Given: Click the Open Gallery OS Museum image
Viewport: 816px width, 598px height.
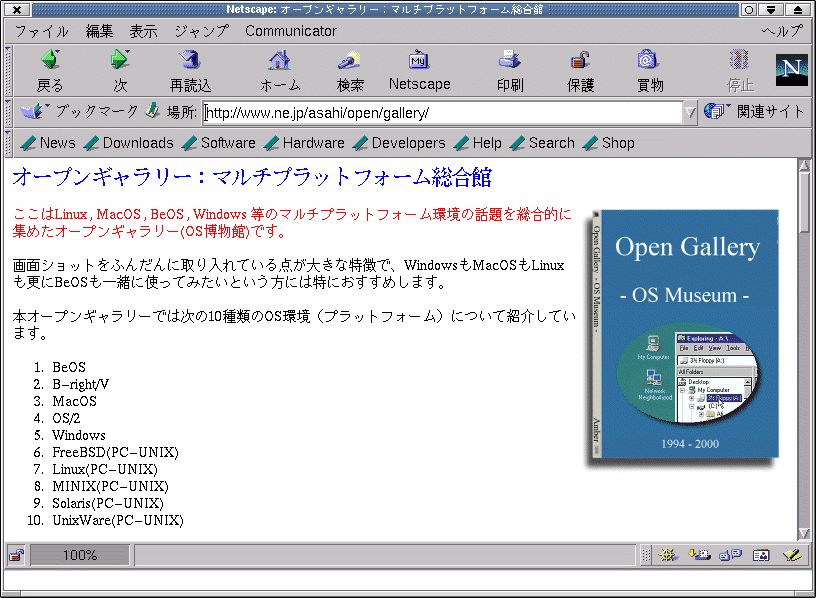Looking at the screenshot, I should point(683,336).
